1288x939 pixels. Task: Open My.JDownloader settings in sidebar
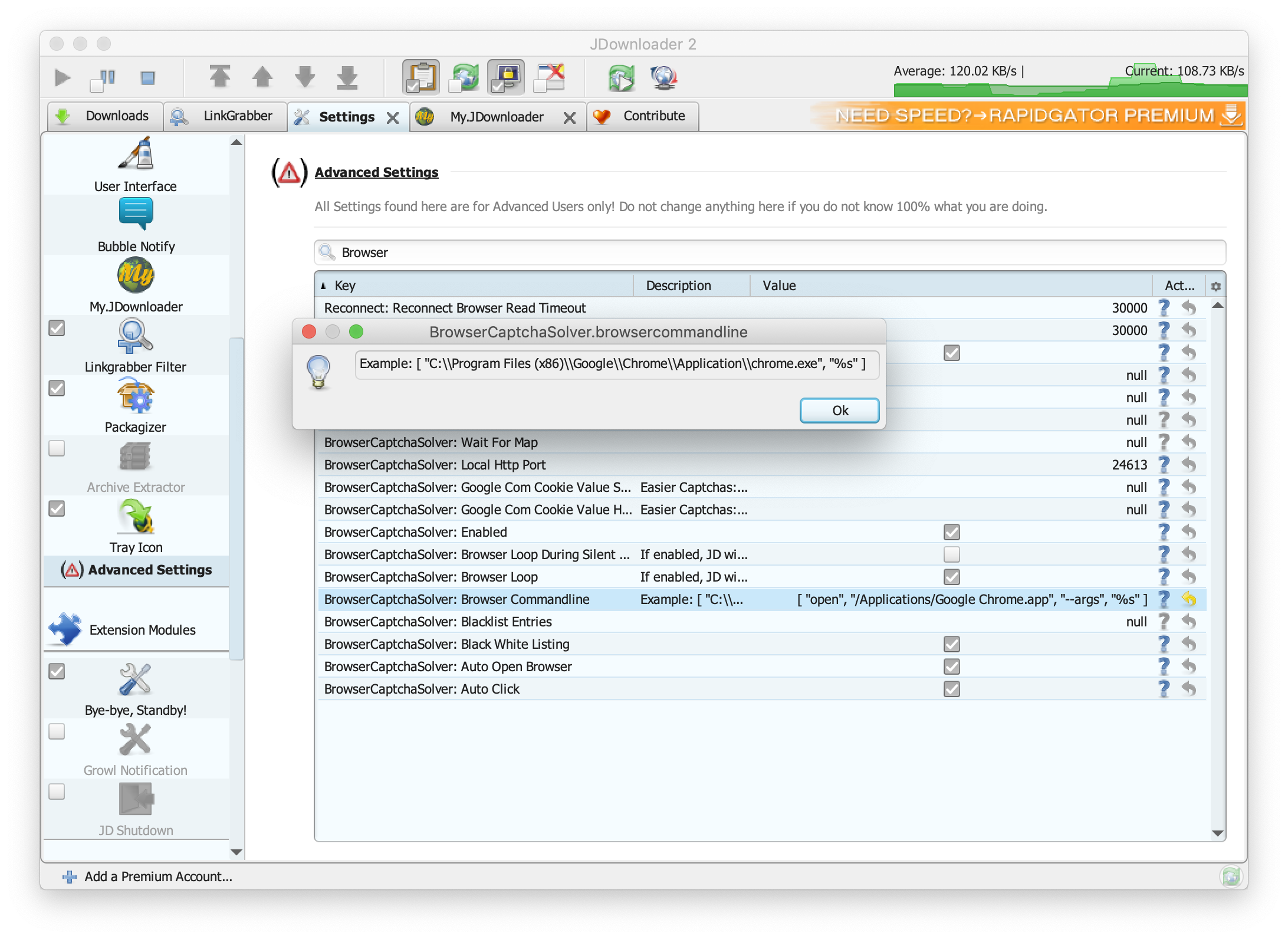click(x=136, y=285)
